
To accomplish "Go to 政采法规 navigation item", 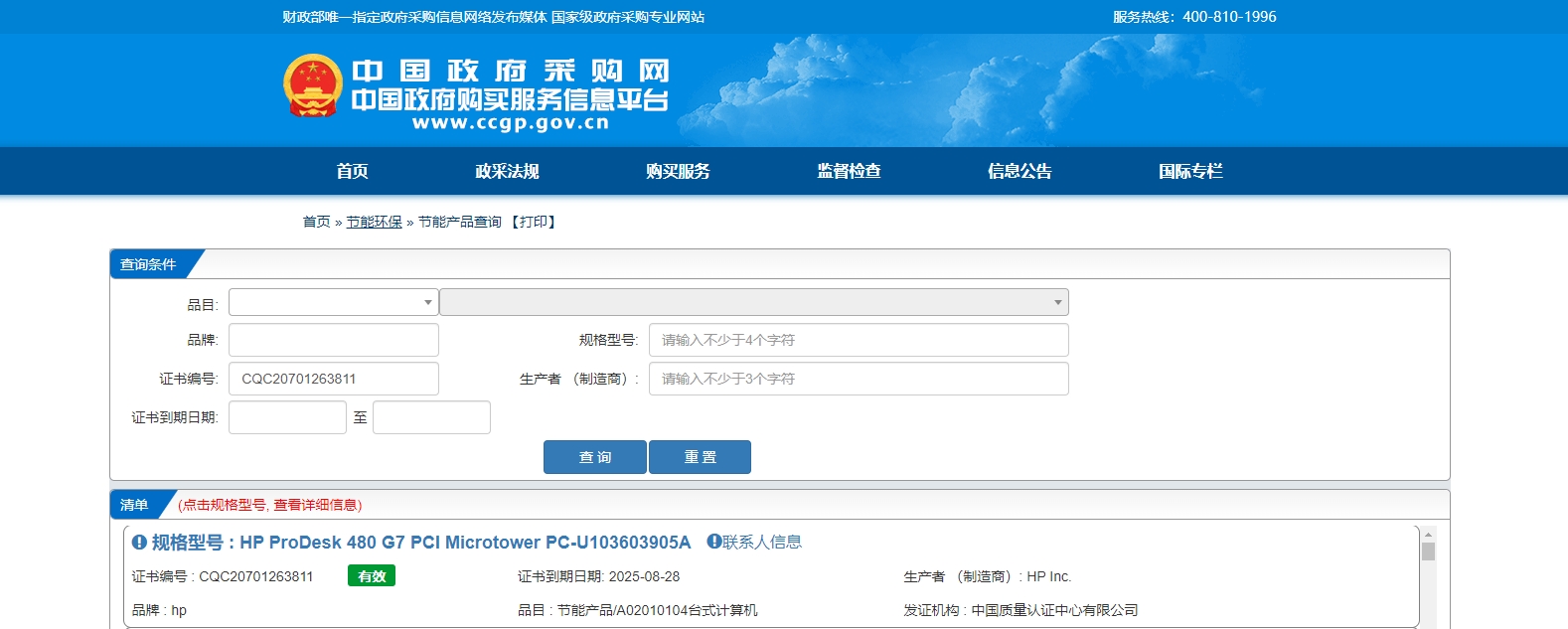I will (x=507, y=171).
